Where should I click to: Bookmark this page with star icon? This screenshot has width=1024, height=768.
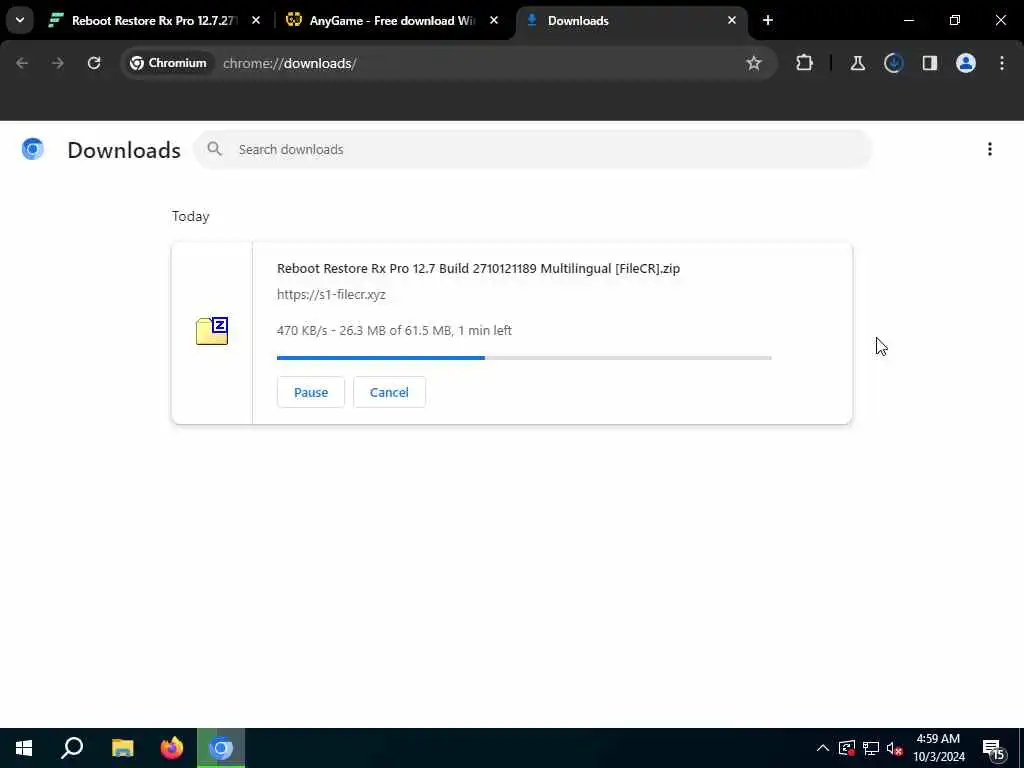click(754, 63)
